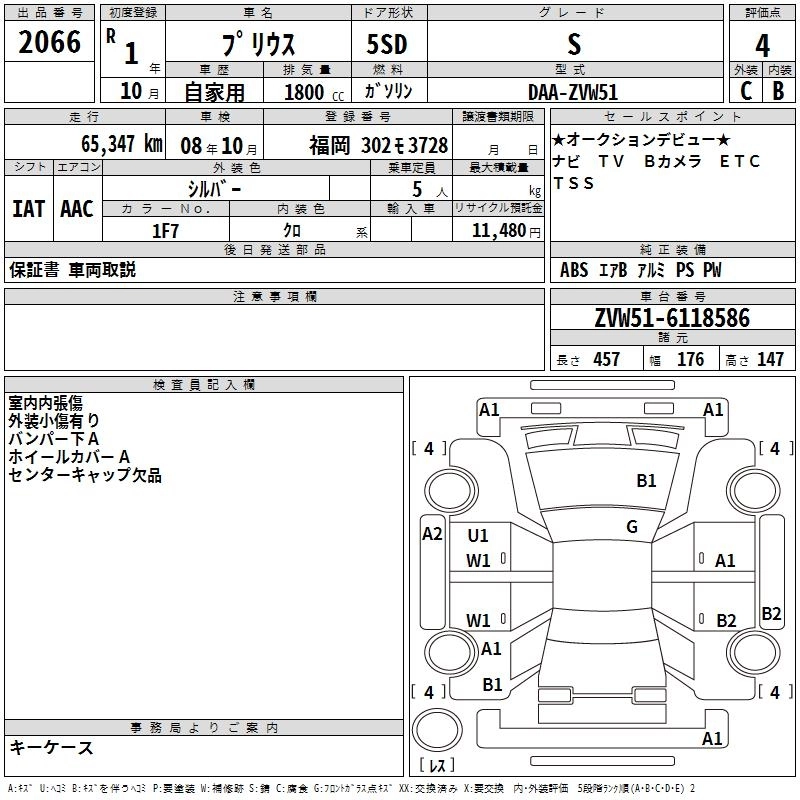Select interior color クロ

click(292, 231)
